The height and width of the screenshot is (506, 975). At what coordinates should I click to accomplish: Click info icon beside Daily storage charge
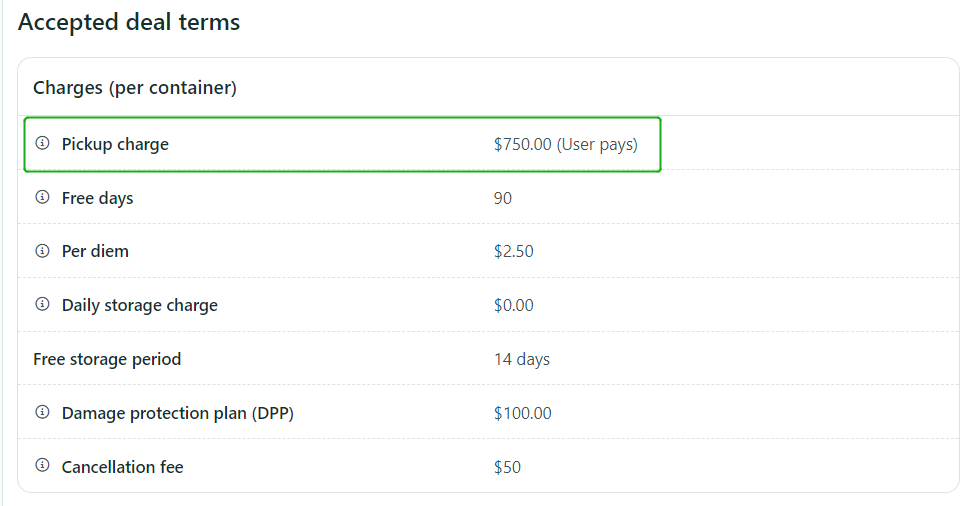coord(42,305)
